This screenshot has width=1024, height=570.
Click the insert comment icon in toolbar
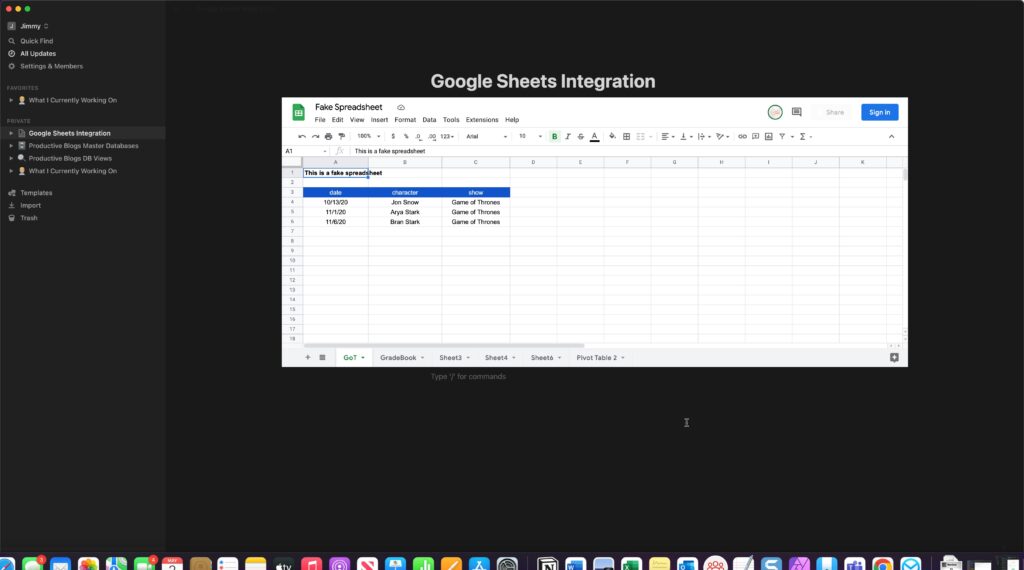pyautogui.click(x=756, y=136)
